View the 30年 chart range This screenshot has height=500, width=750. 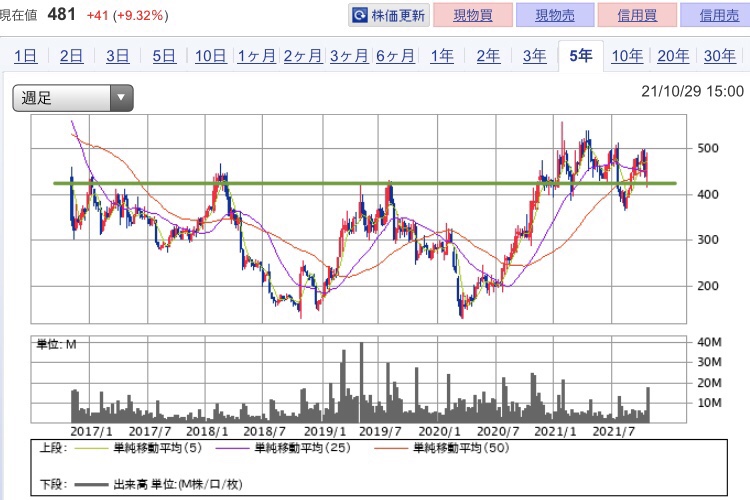[719, 56]
